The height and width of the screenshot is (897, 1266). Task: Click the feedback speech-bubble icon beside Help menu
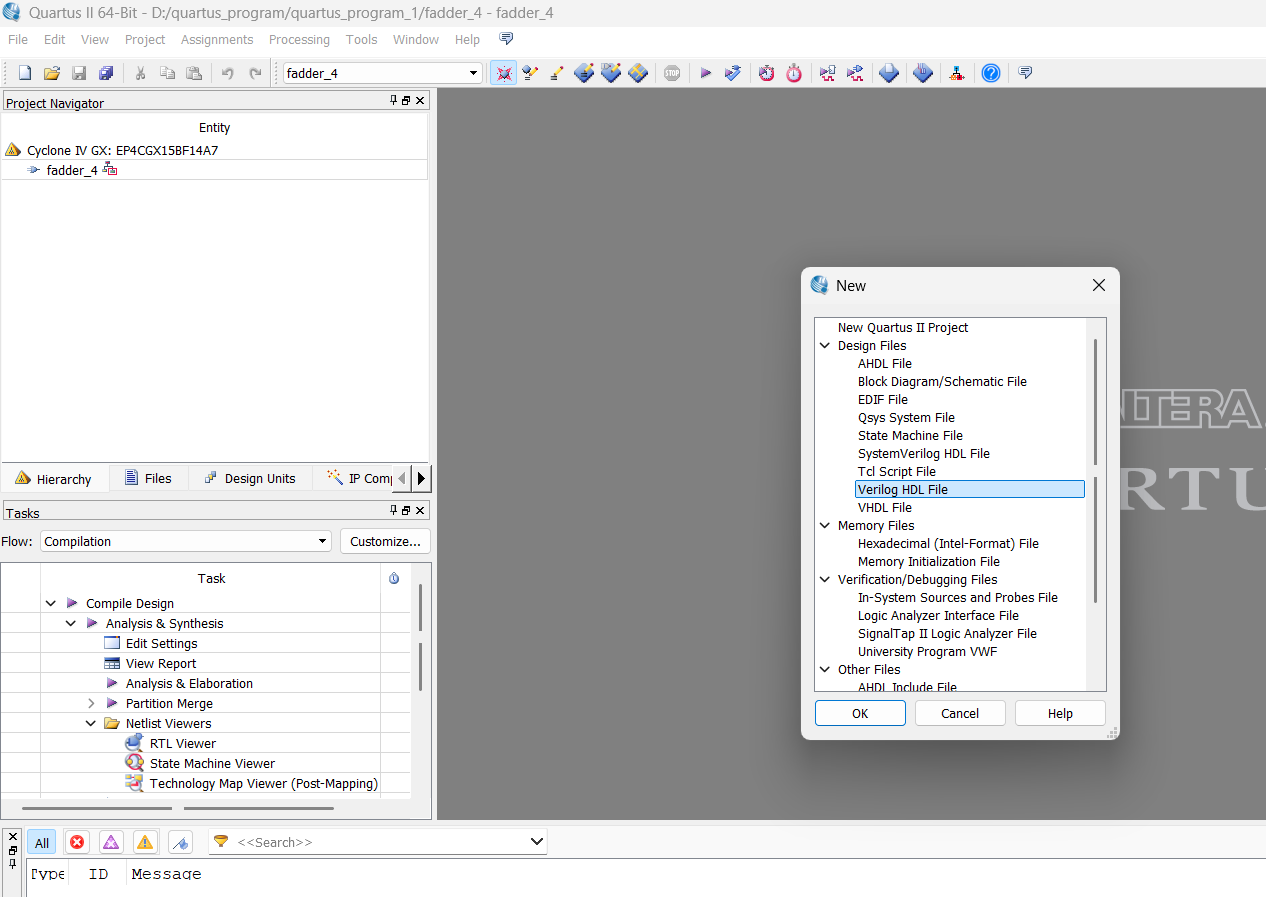coord(506,39)
